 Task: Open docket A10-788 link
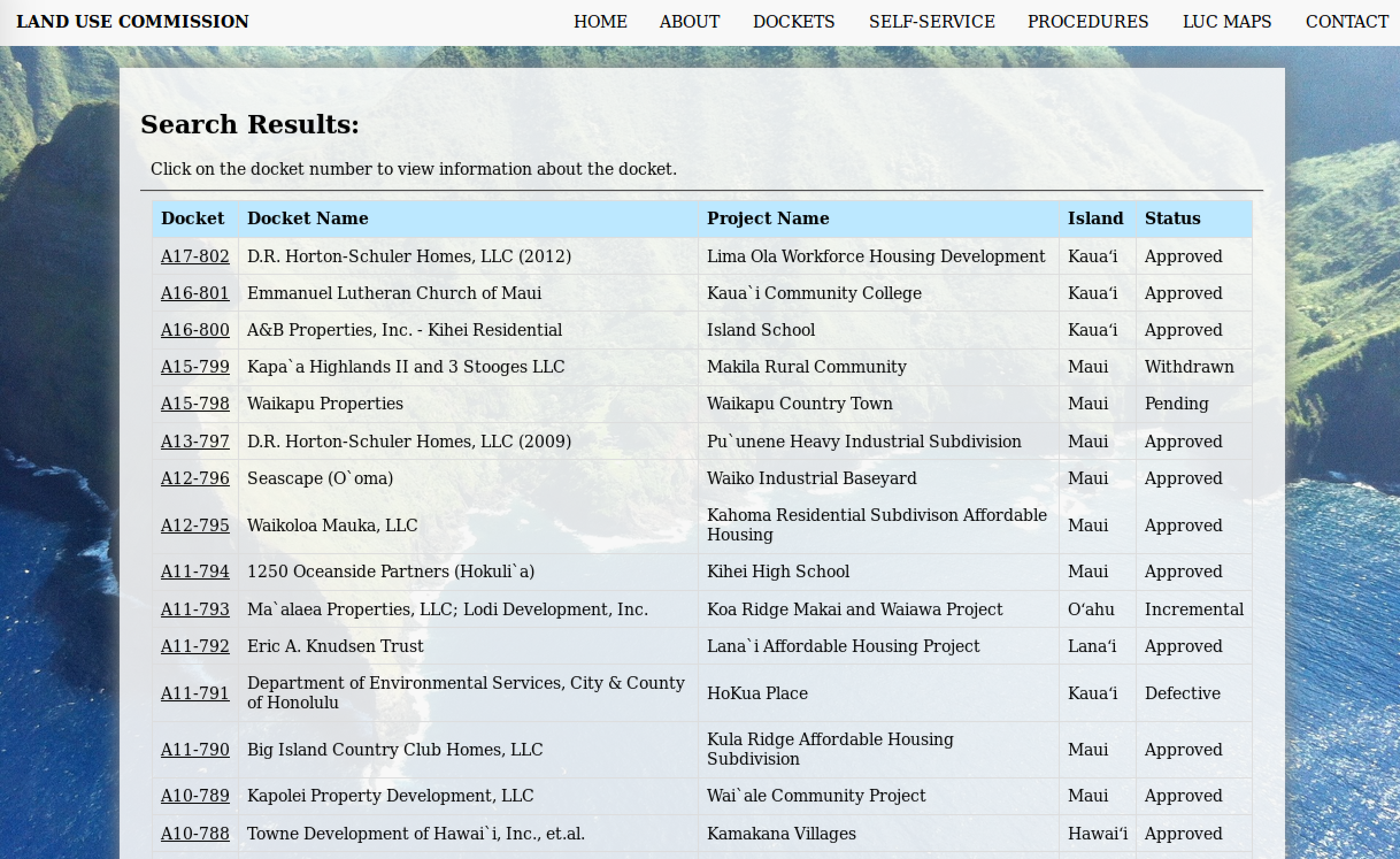coord(195,834)
